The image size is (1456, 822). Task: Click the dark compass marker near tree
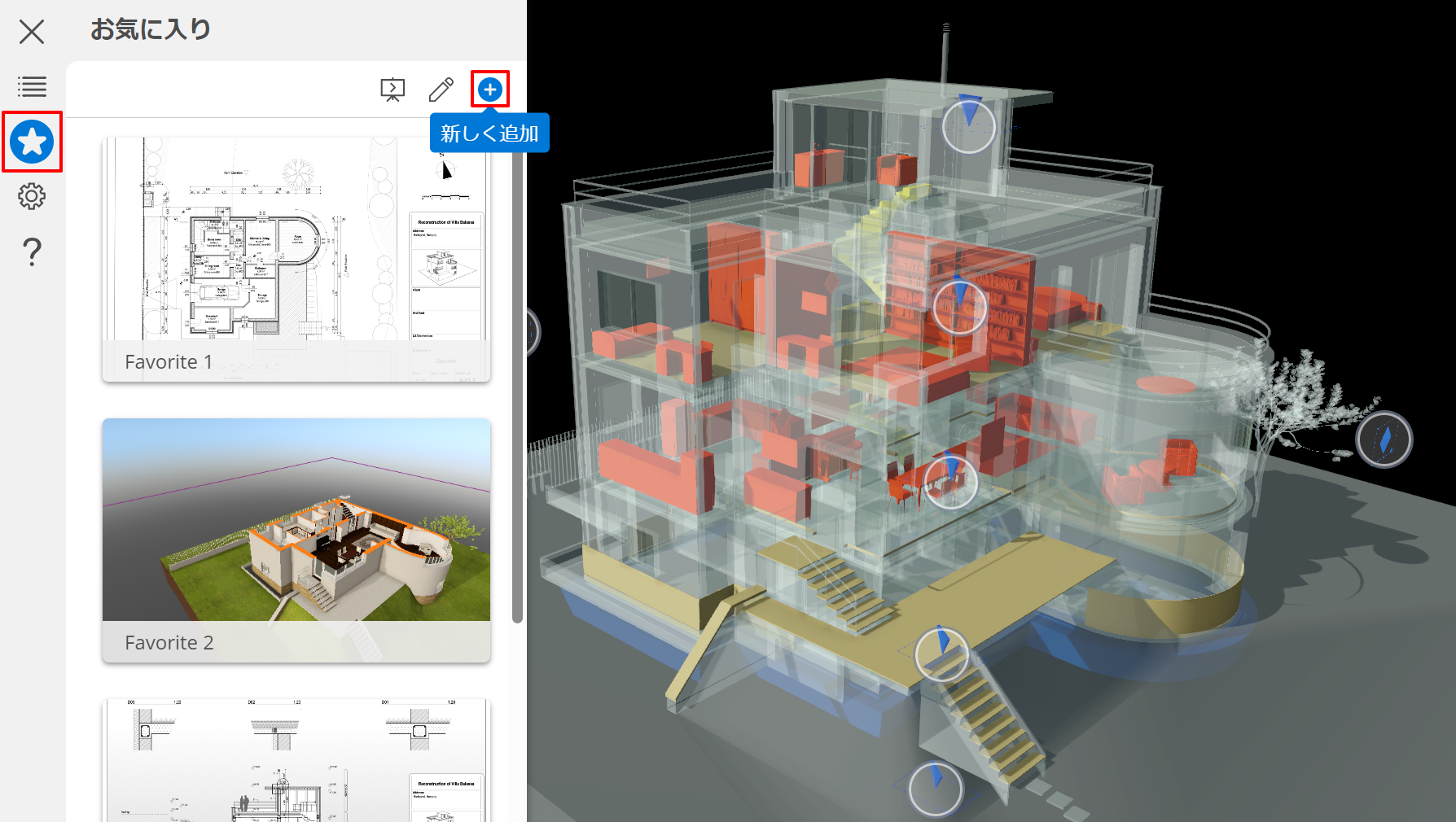1384,439
